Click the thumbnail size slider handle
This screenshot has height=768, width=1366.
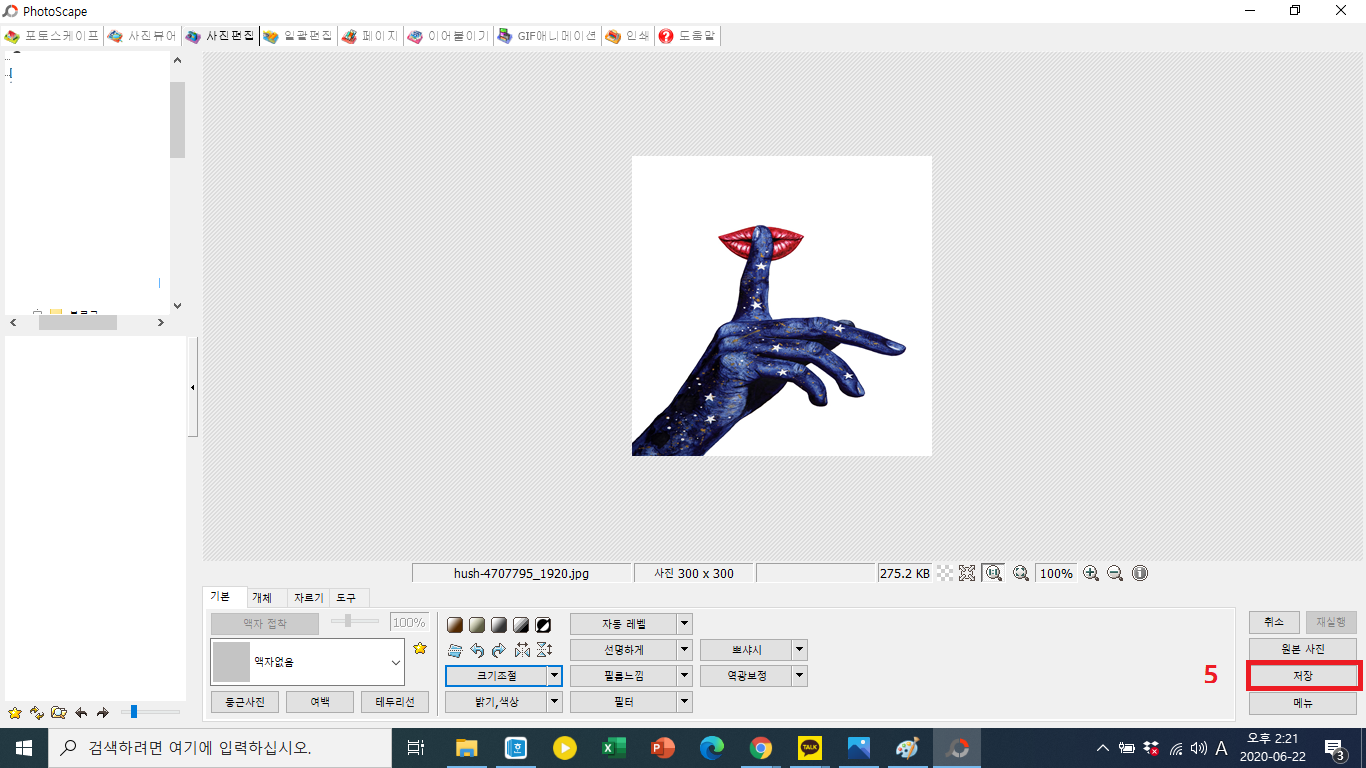[x=134, y=712]
